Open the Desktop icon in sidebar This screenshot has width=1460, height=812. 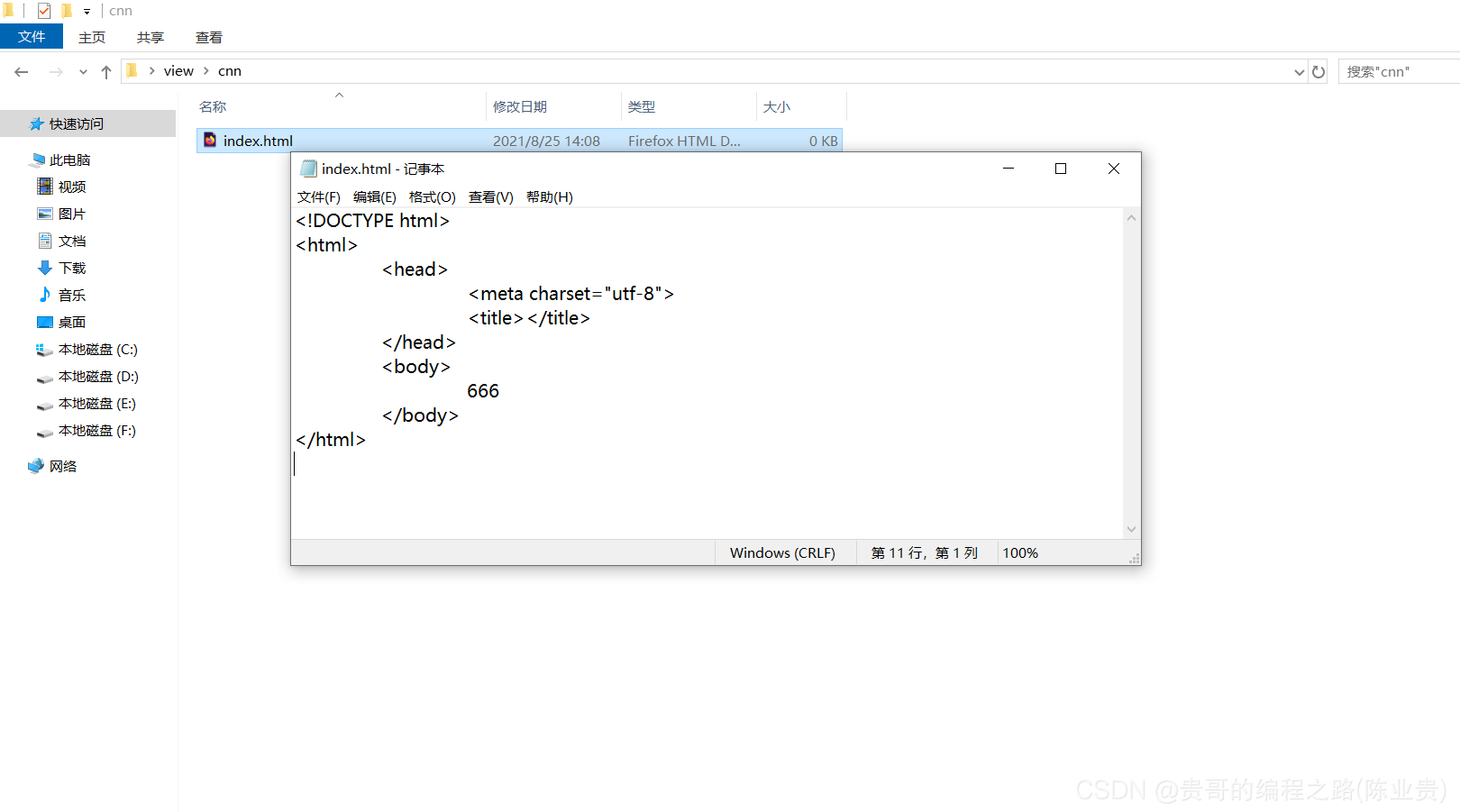[x=45, y=322]
